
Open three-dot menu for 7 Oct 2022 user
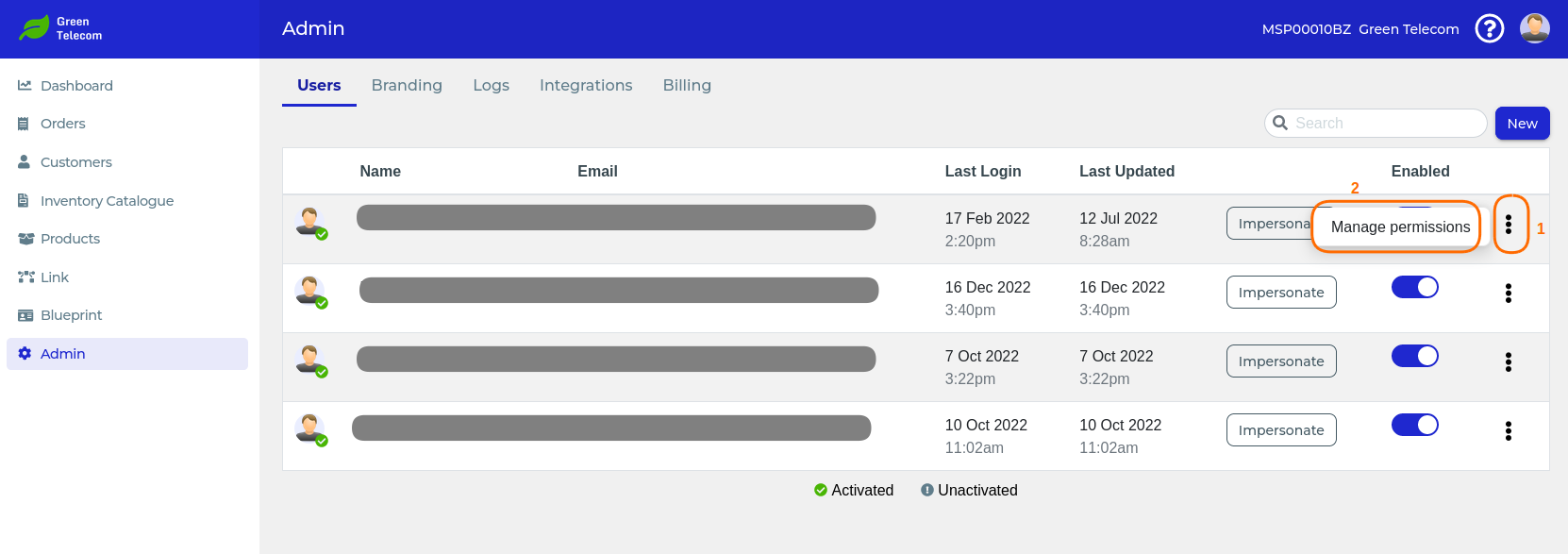click(x=1509, y=361)
